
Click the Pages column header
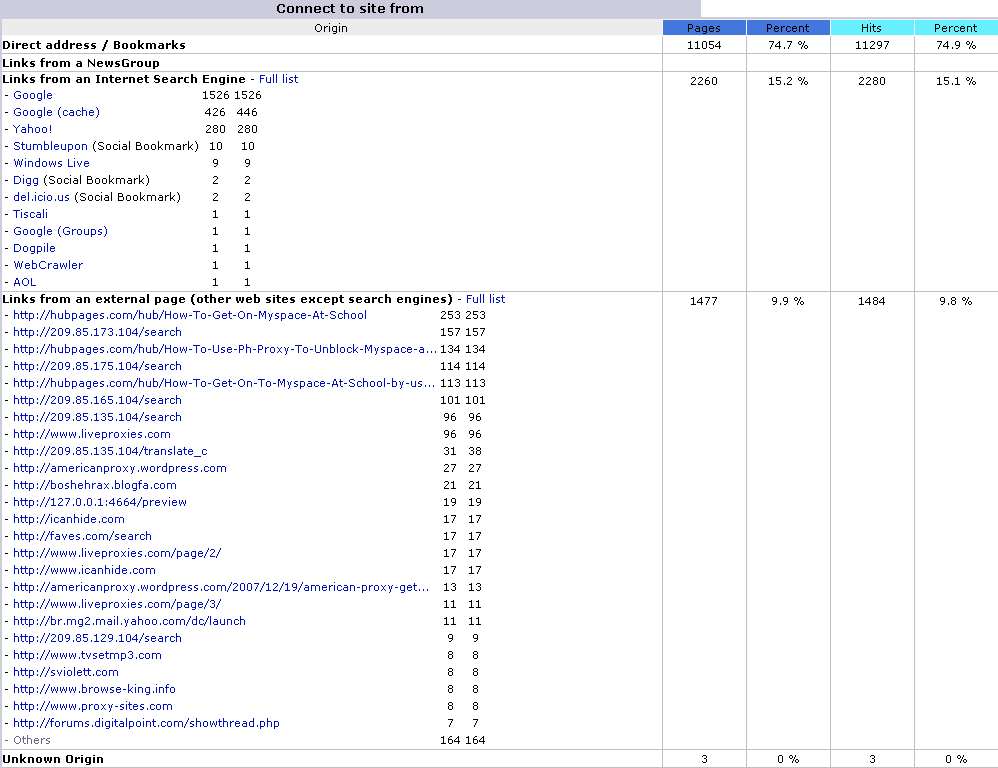tap(704, 28)
